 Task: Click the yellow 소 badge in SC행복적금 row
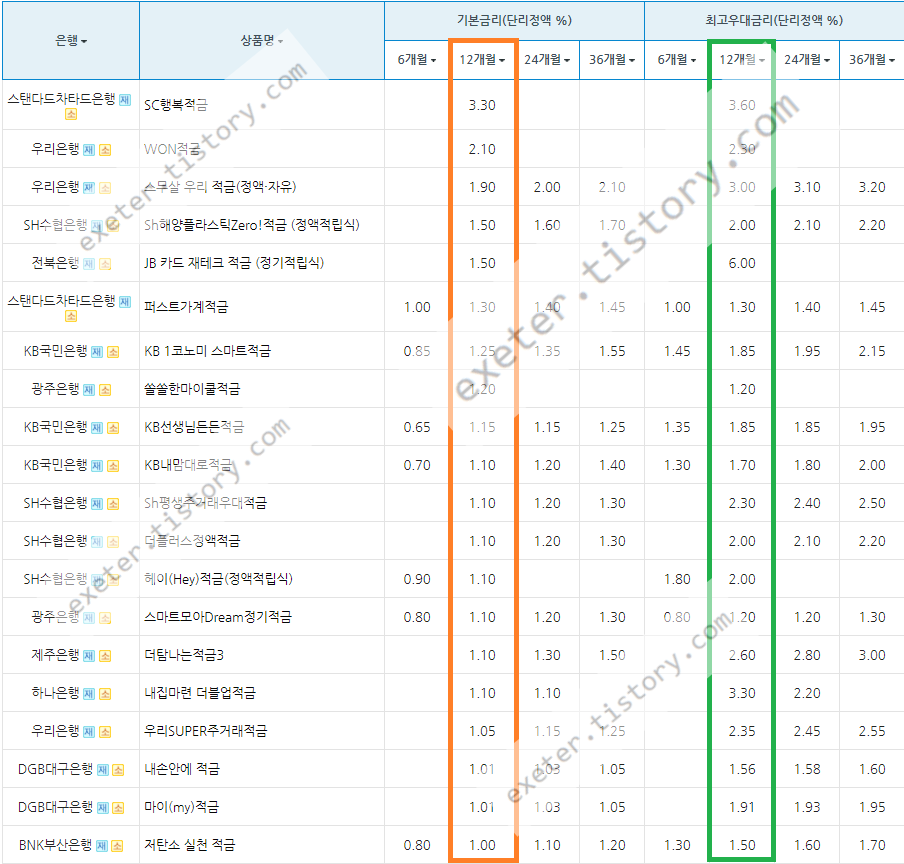(x=71, y=114)
